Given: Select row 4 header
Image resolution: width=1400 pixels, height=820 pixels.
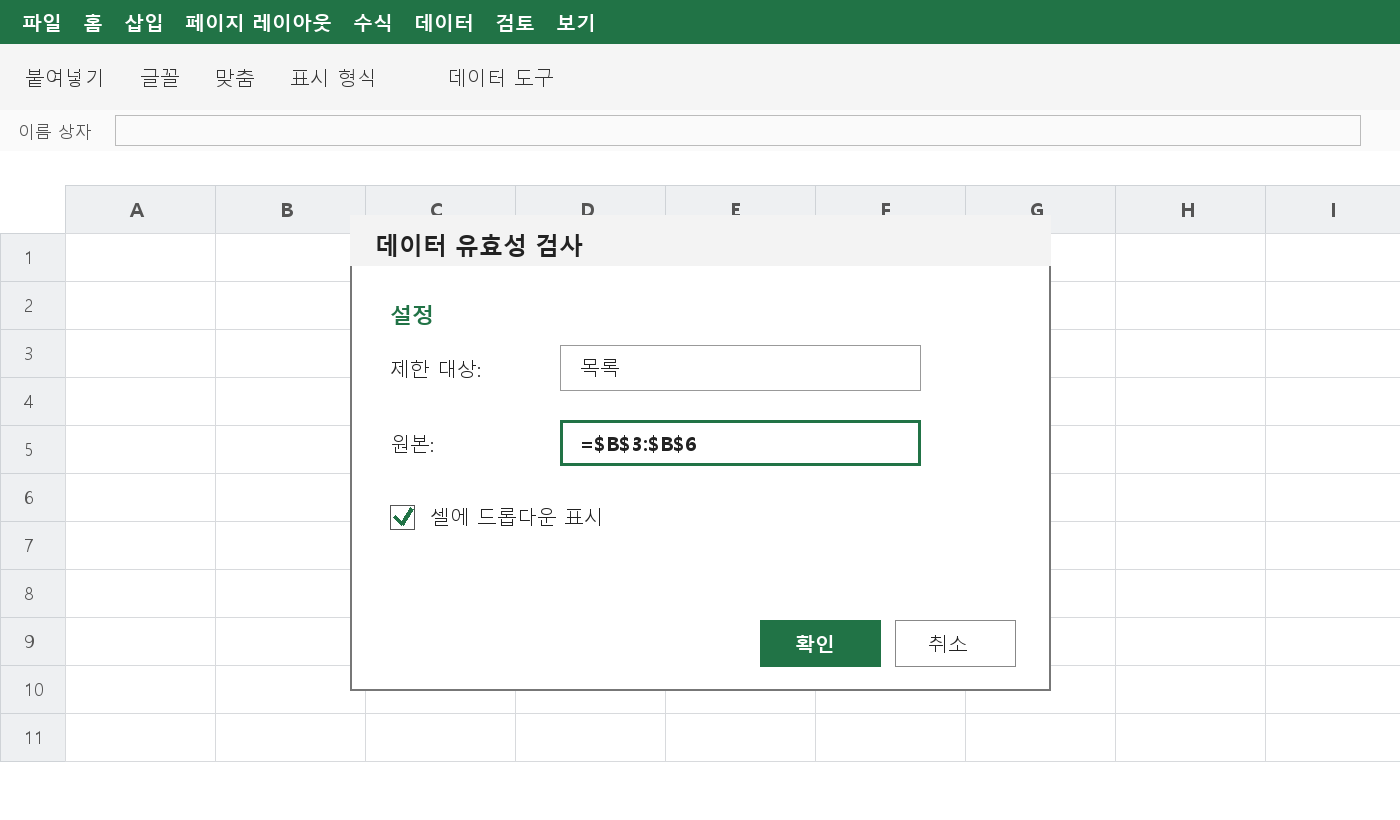Looking at the screenshot, I should (33, 401).
